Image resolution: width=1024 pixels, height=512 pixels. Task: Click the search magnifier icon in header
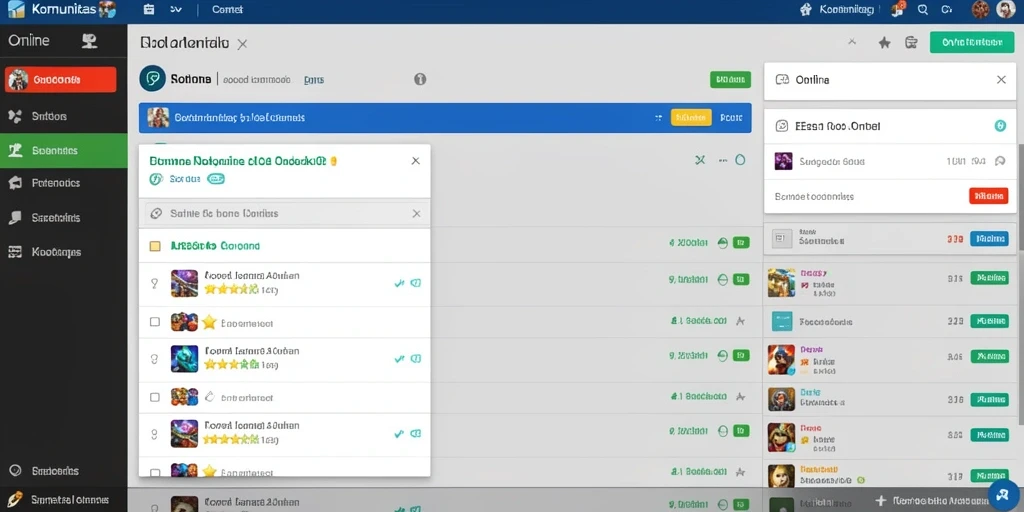[x=923, y=9]
